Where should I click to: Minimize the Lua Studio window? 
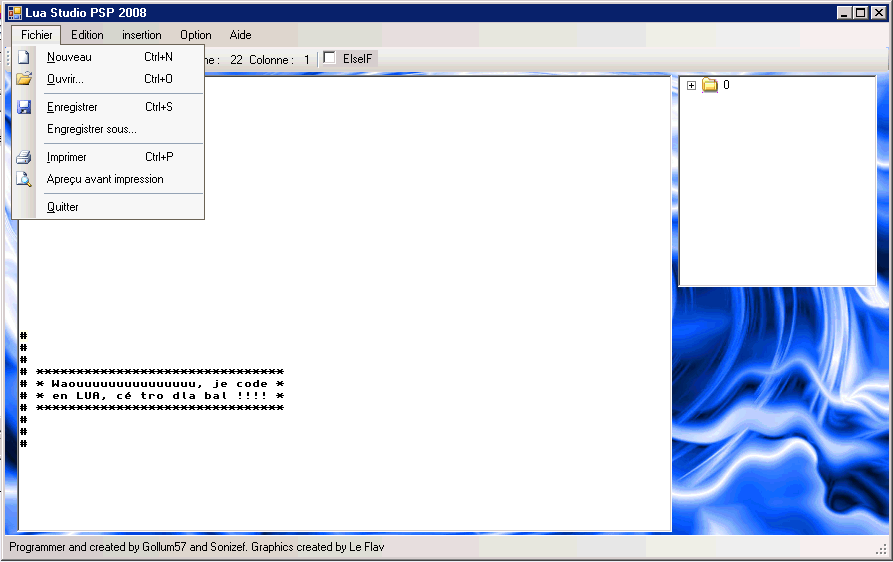coord(845,13)
